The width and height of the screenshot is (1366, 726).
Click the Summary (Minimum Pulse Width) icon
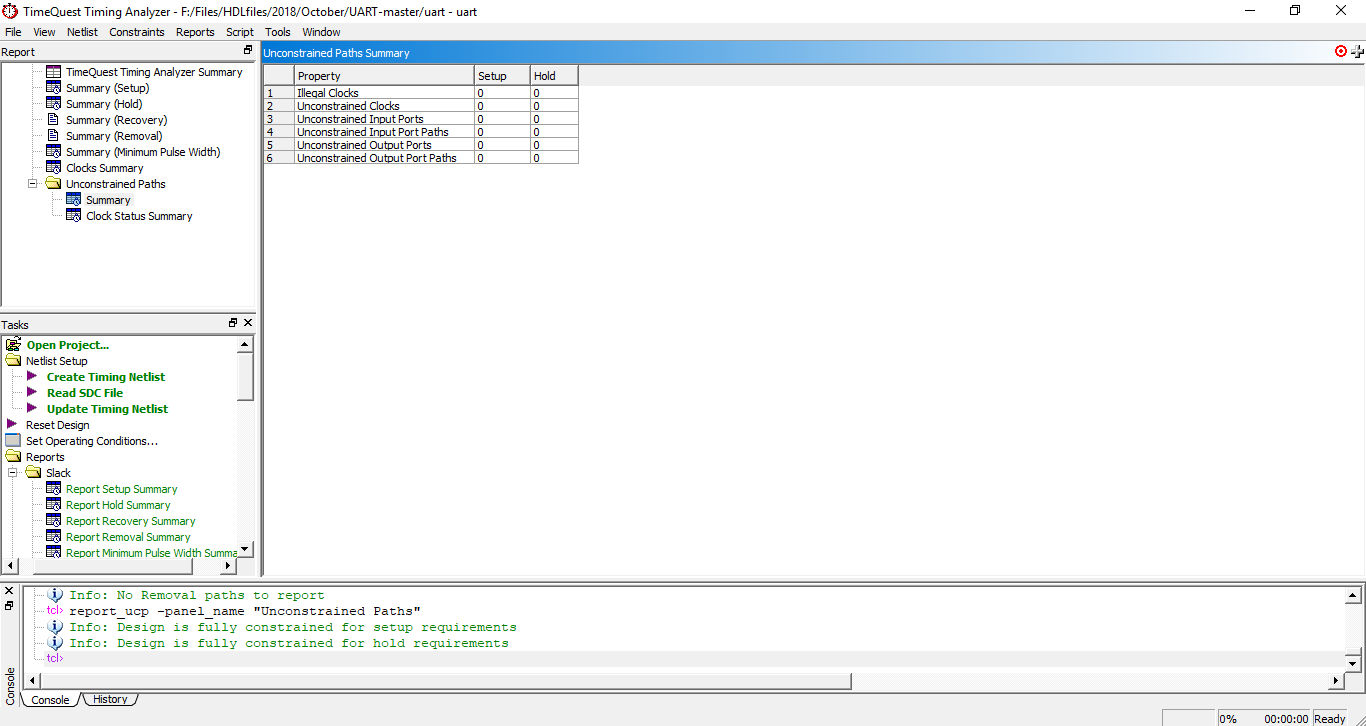coord(54,152)
